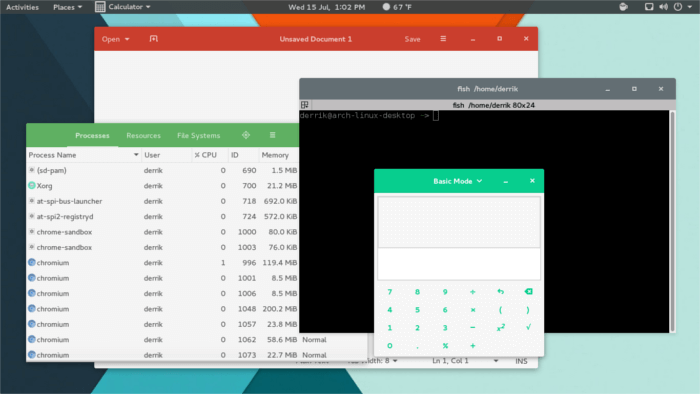This screenshot has height=394, width=700.
Task: Select the at-spi-bus-launcher process row
Action: [162, 201]
